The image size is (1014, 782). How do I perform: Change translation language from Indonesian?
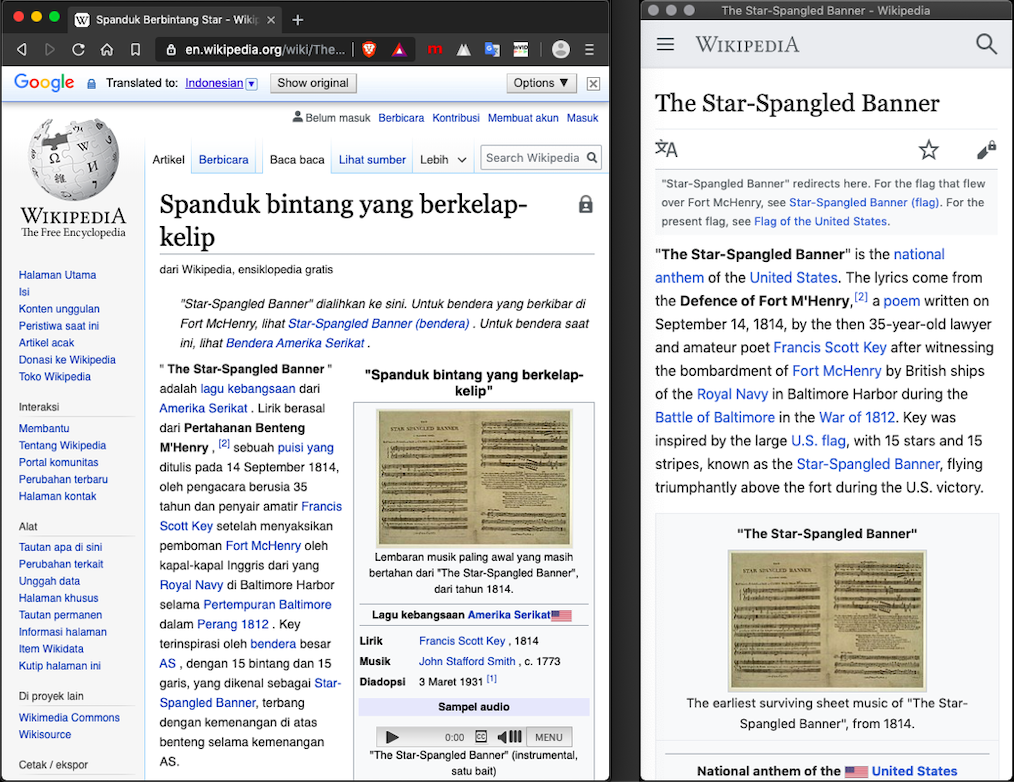pyautogui.click(x=221, y=83)
